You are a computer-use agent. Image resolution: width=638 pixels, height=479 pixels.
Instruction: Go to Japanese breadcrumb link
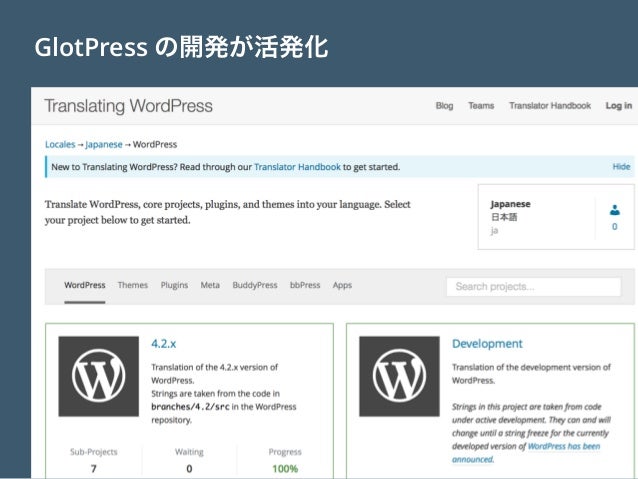pyautogui.click(x=104, y=144)
